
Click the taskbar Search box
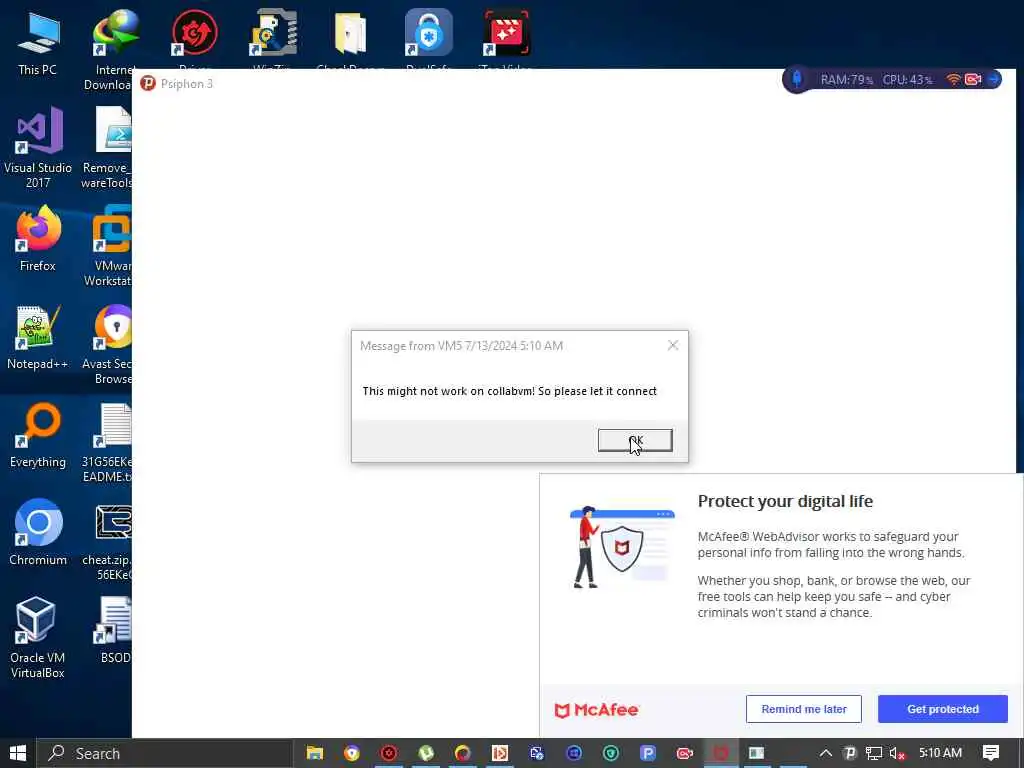coord(164,753)
